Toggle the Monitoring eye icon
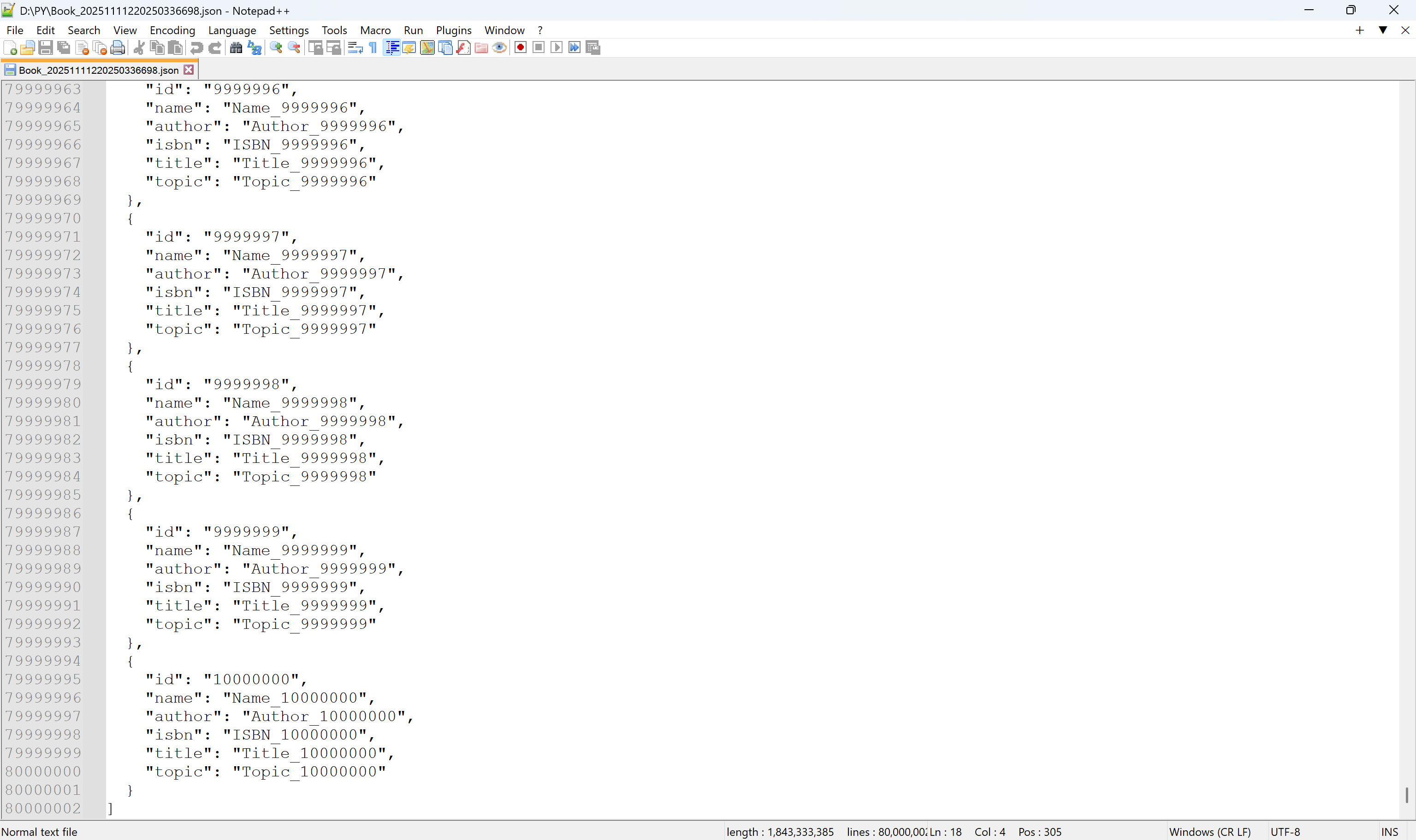The width and height of the screenshot is (1416, 840). (499, 47)
